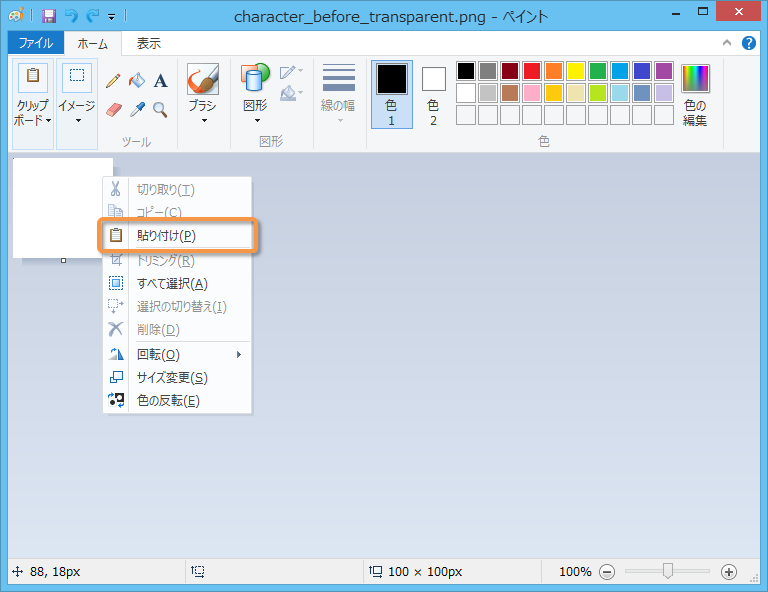This screenshot has height=592, width=768.
Task: Click the Save icon in title bar
Action: [x=48, y=16]
